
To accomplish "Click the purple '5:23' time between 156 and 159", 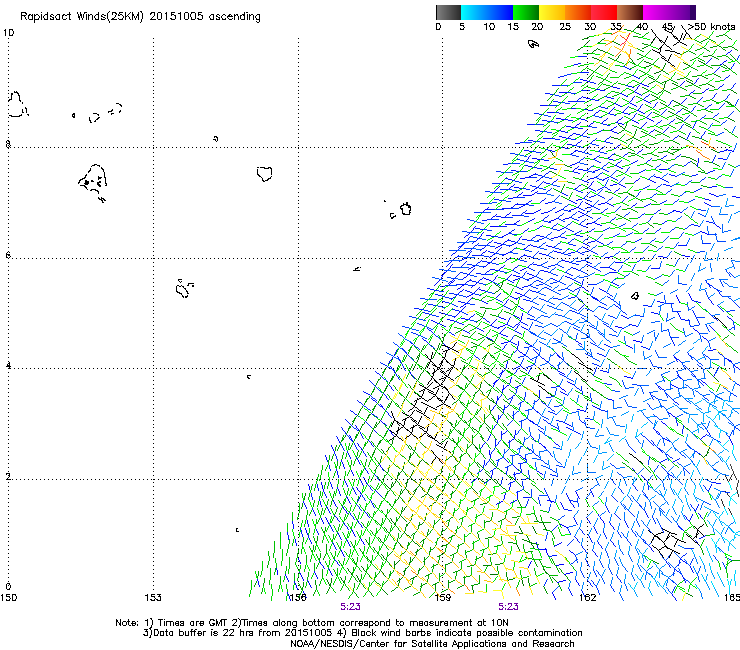I will pyautogui.click(x=350, y=607).
